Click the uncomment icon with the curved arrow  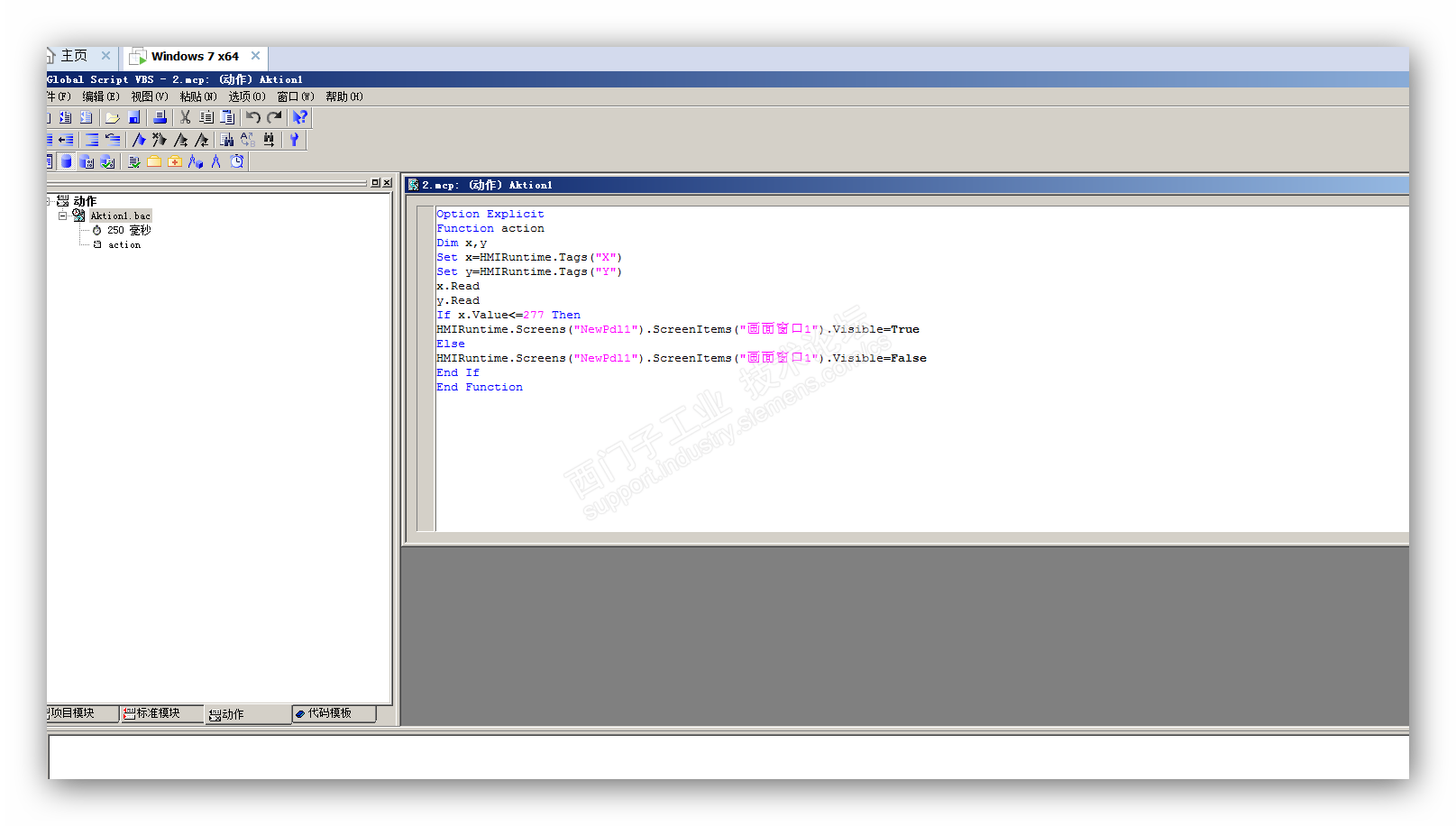[113, 140]
